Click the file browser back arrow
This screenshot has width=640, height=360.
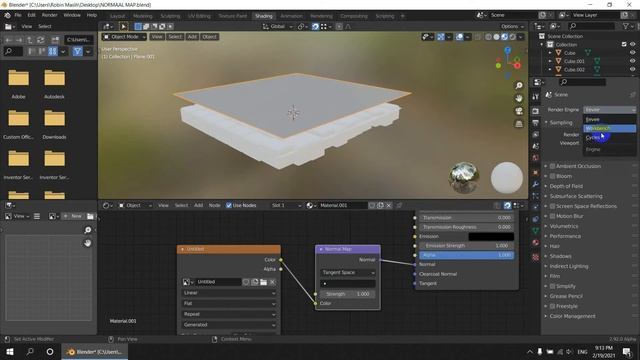click(9, 40)
